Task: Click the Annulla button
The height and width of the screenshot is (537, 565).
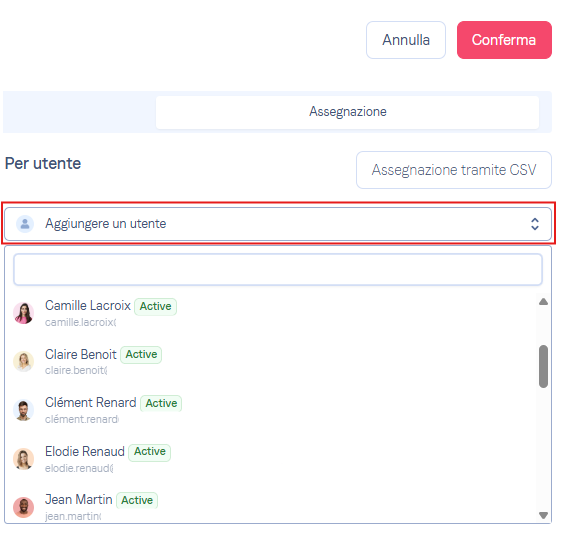Action: (x=406, y=40)
